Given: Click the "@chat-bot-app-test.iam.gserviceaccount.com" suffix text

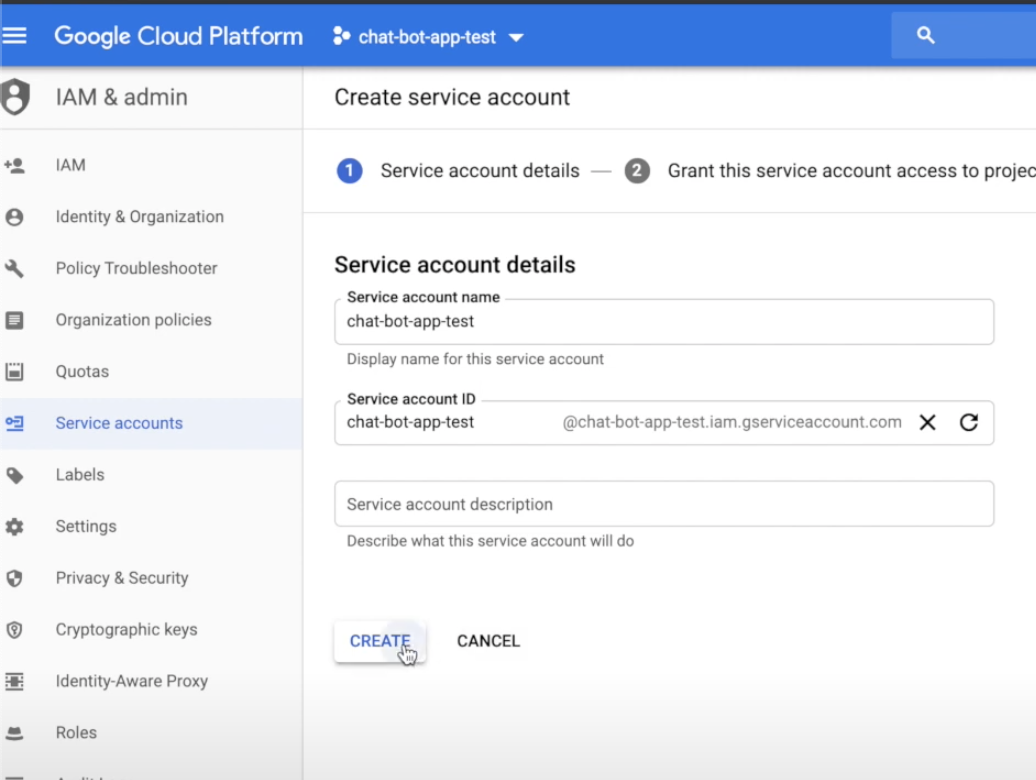Looking at the screenshot, I should click(731, 422).
